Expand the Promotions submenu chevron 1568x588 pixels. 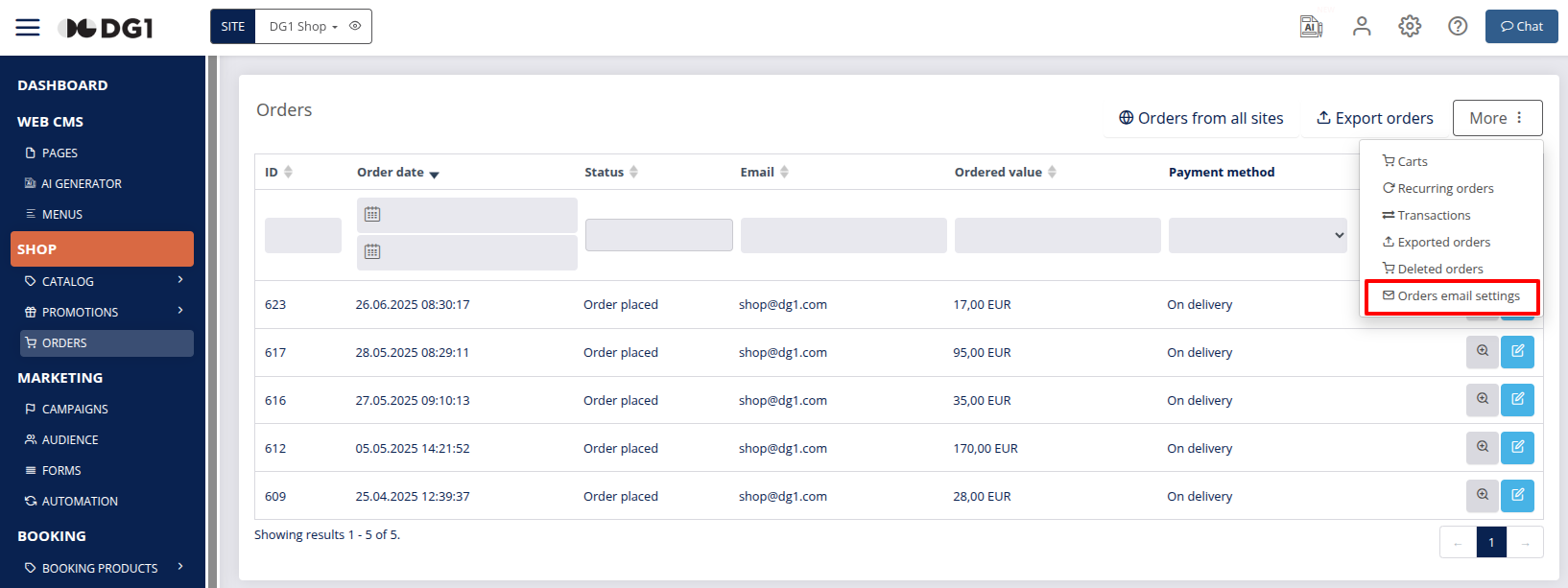tap(180, 311)
